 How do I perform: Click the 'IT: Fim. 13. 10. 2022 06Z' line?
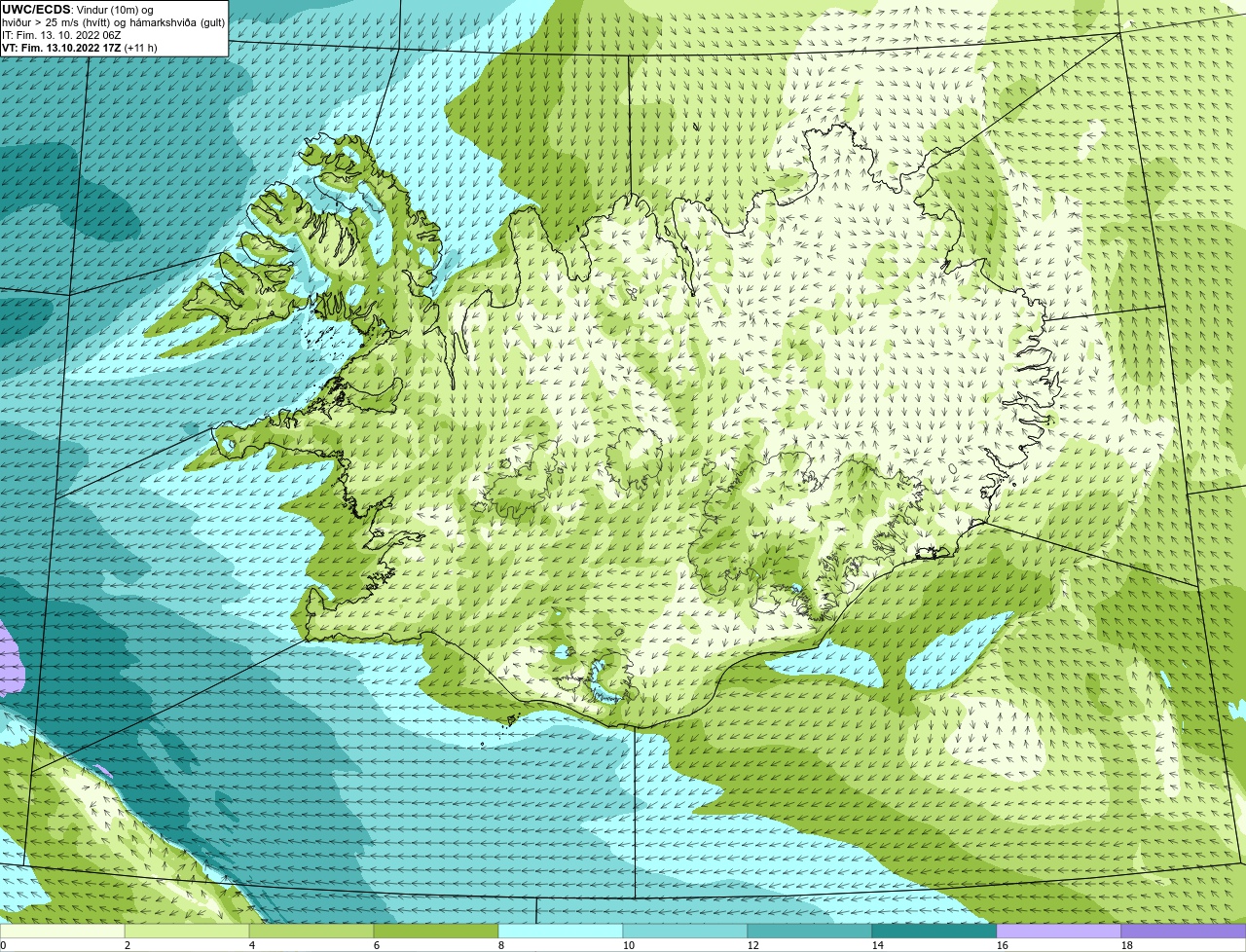click(x=61, y=34)
